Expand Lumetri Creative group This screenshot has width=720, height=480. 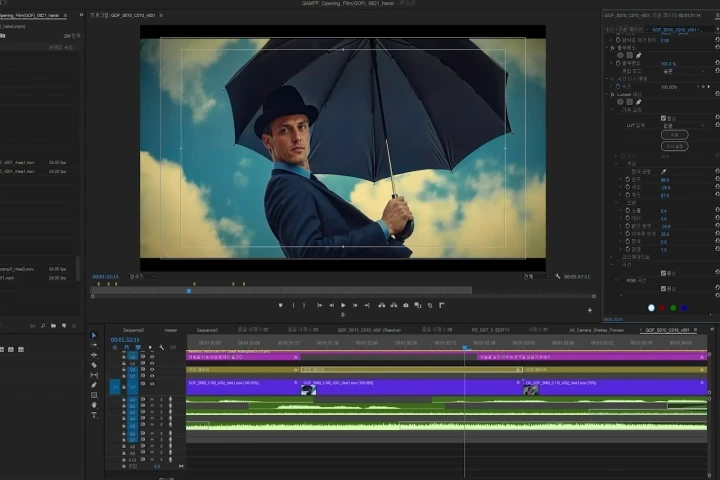point(612,257)
